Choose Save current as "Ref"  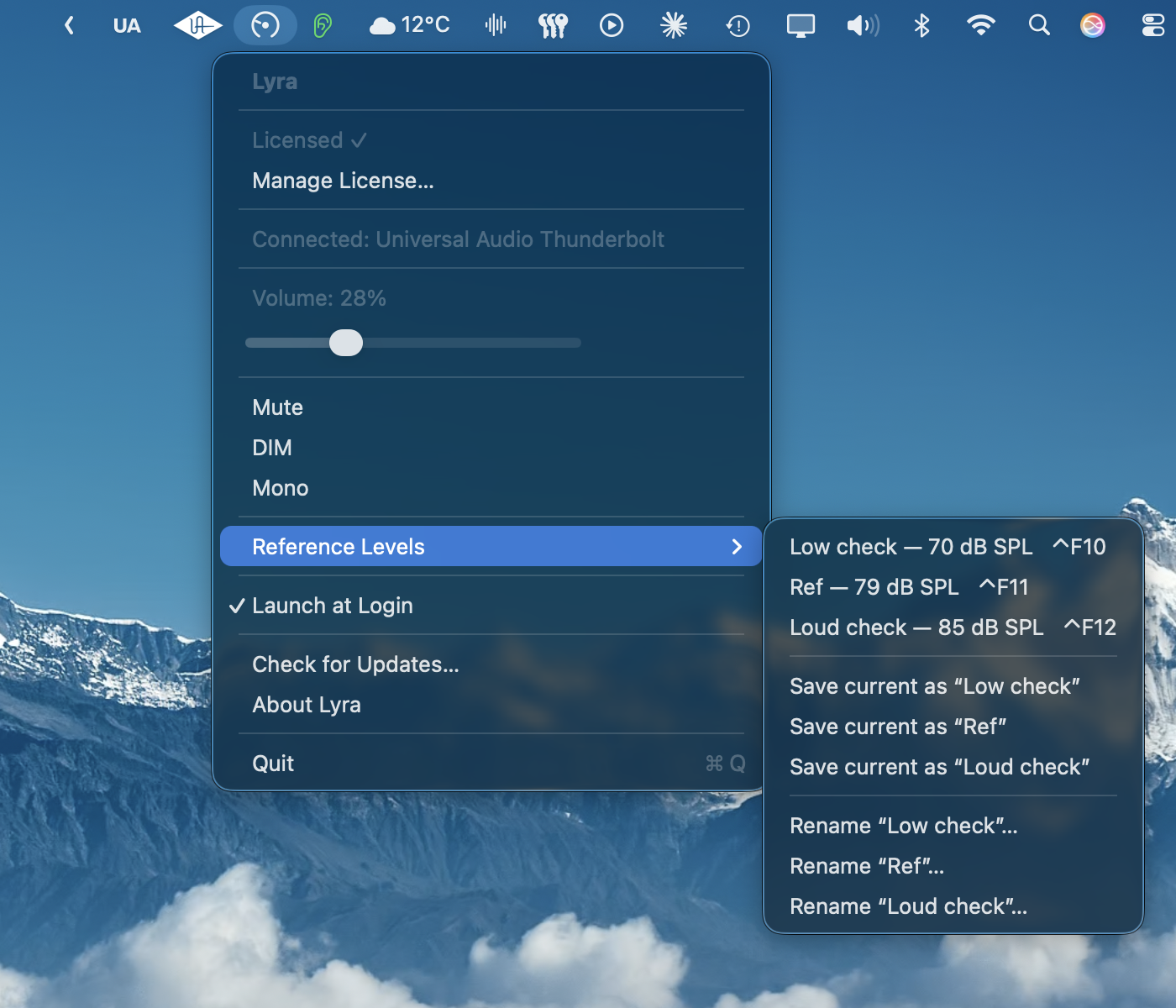[953, 727]
